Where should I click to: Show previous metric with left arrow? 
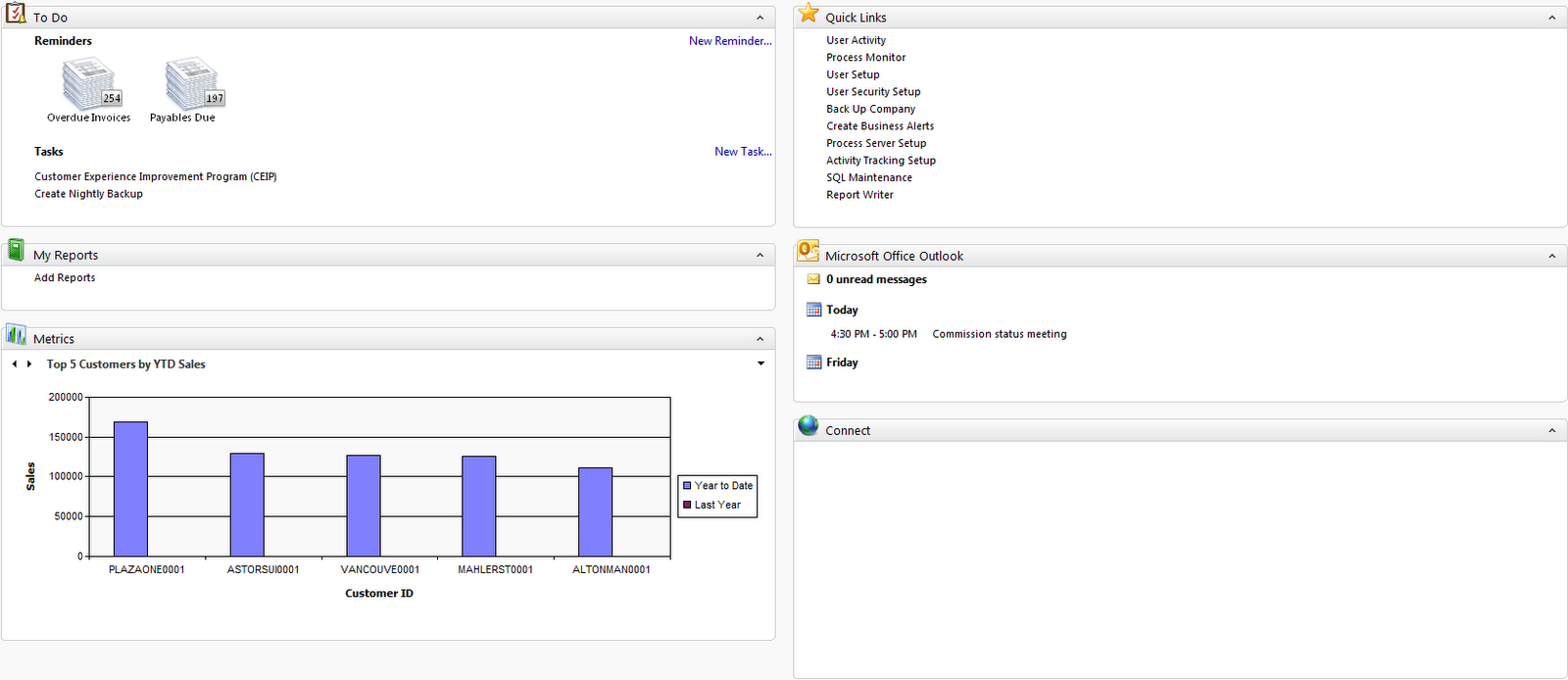15,364
